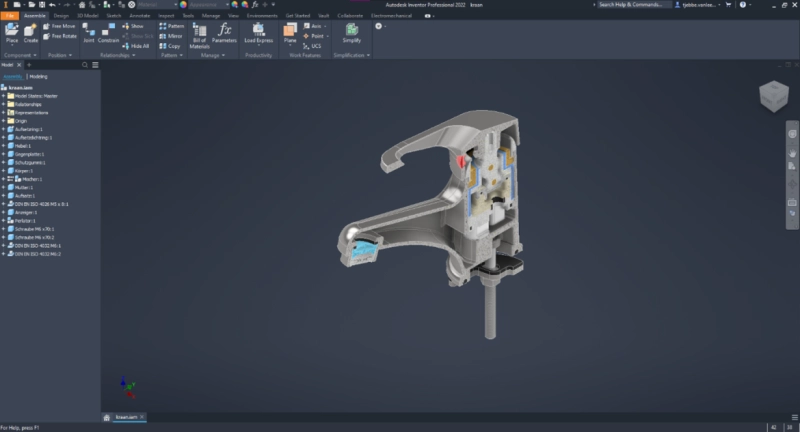Open the fx Parameters dialog
800x432 pixels.
click(x=224, y=33)
